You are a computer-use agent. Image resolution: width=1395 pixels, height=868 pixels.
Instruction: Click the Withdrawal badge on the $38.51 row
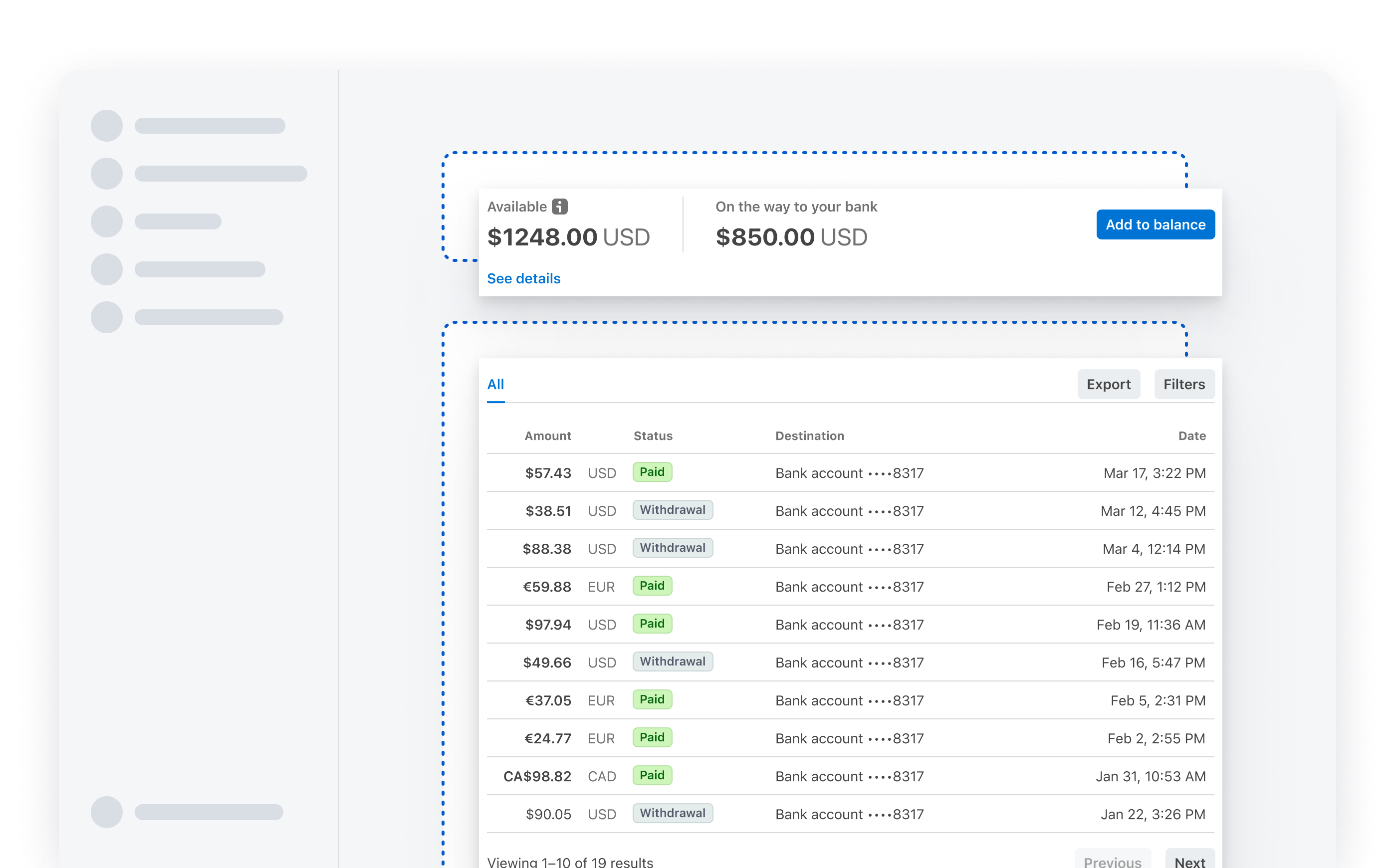pos(672,510)
